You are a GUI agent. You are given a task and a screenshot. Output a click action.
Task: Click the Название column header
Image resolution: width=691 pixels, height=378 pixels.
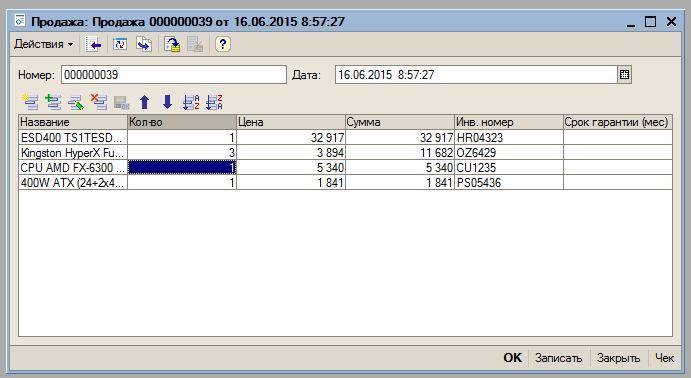(73, 122)
